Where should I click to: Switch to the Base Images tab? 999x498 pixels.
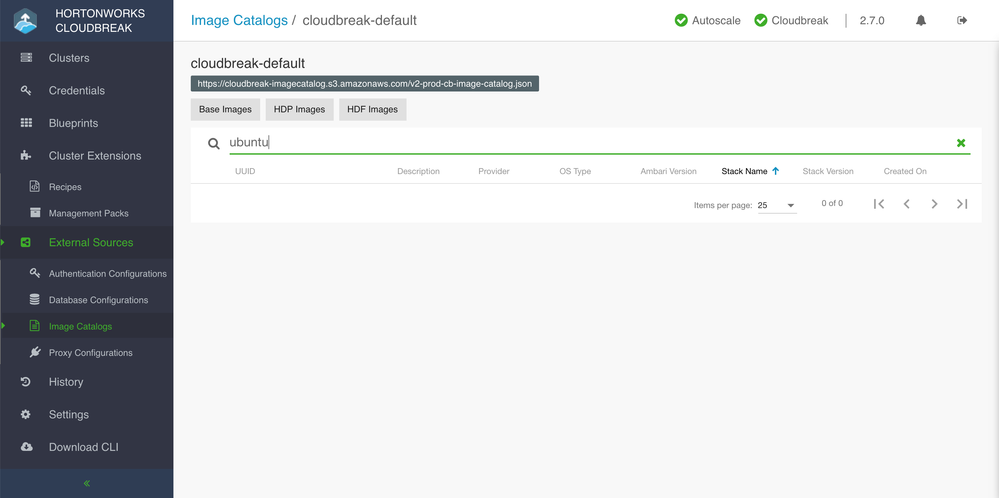(226, 110)
